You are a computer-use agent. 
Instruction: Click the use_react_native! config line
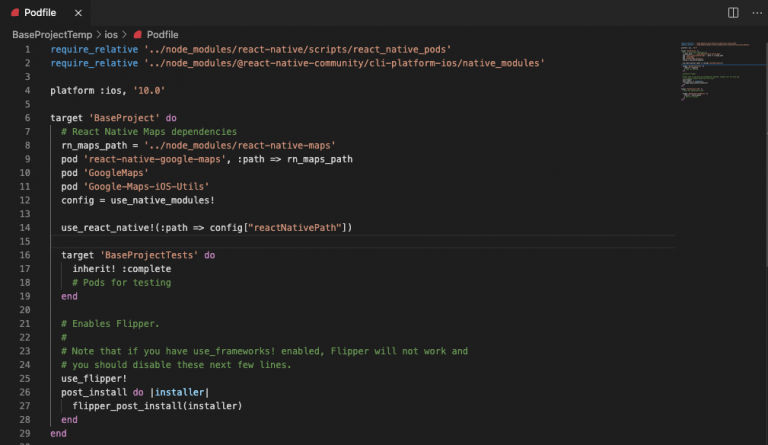(x=206, y=228)
